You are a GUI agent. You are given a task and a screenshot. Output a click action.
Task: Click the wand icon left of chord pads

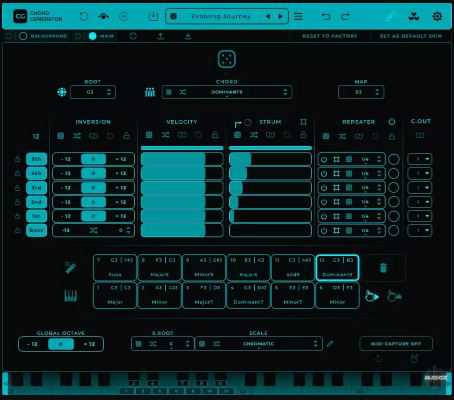(70, 268)
